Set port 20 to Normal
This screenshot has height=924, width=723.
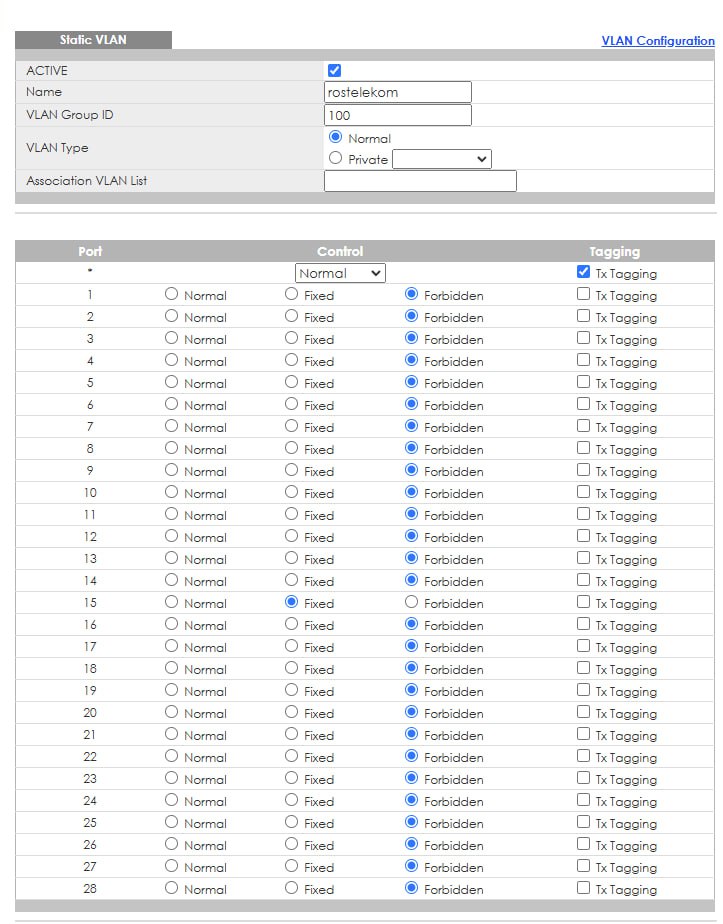pyautogui.click(x=171, y=712)
